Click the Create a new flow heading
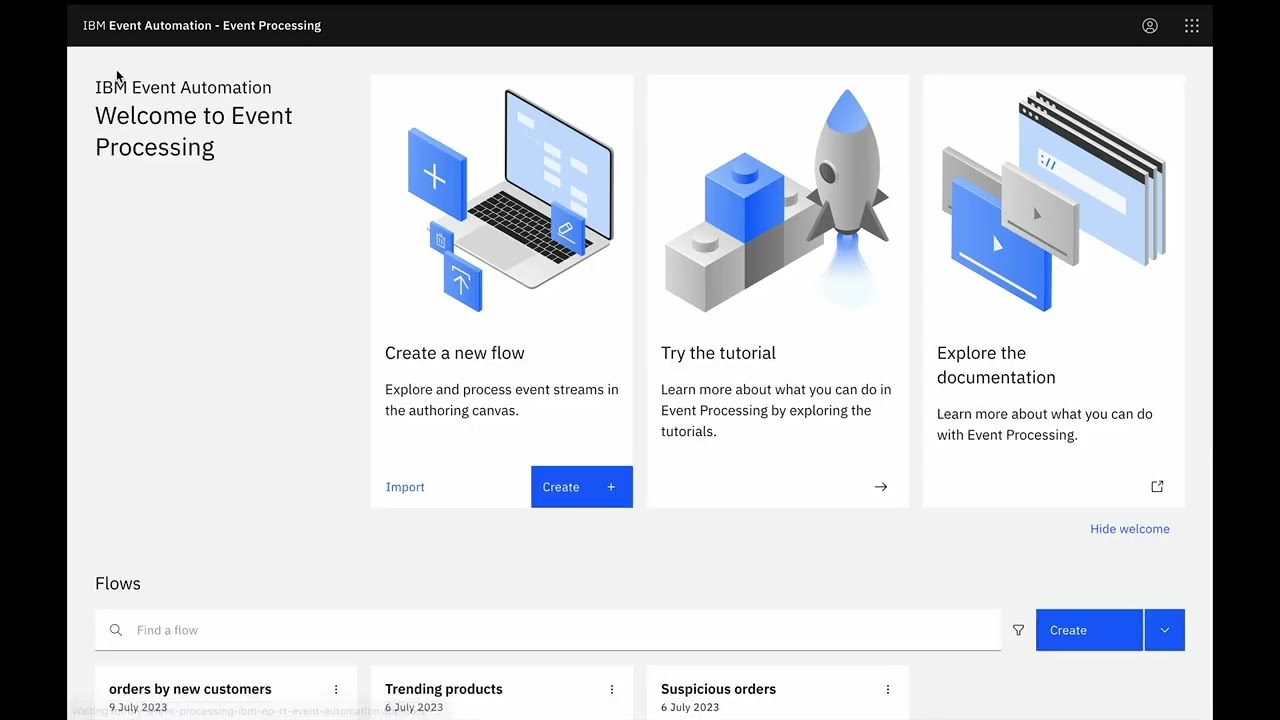 click(x=455, y=353)
